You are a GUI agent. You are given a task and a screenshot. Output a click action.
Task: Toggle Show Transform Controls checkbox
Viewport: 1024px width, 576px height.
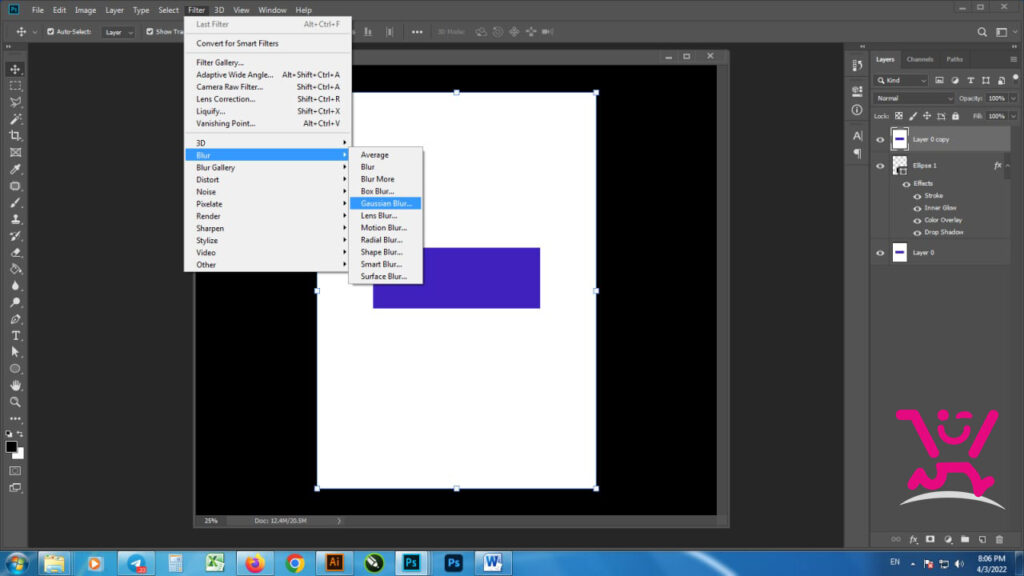tap(150, 31)
